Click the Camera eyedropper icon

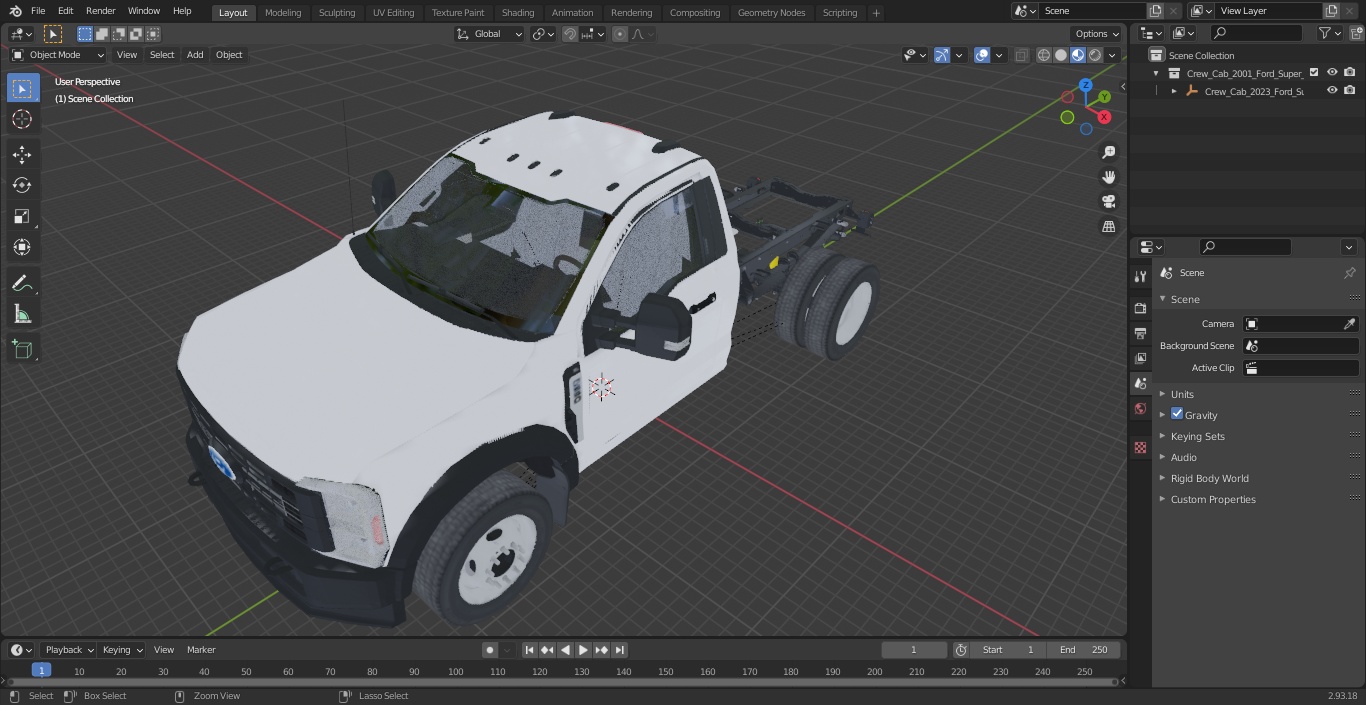click(x=1349, y=324)
